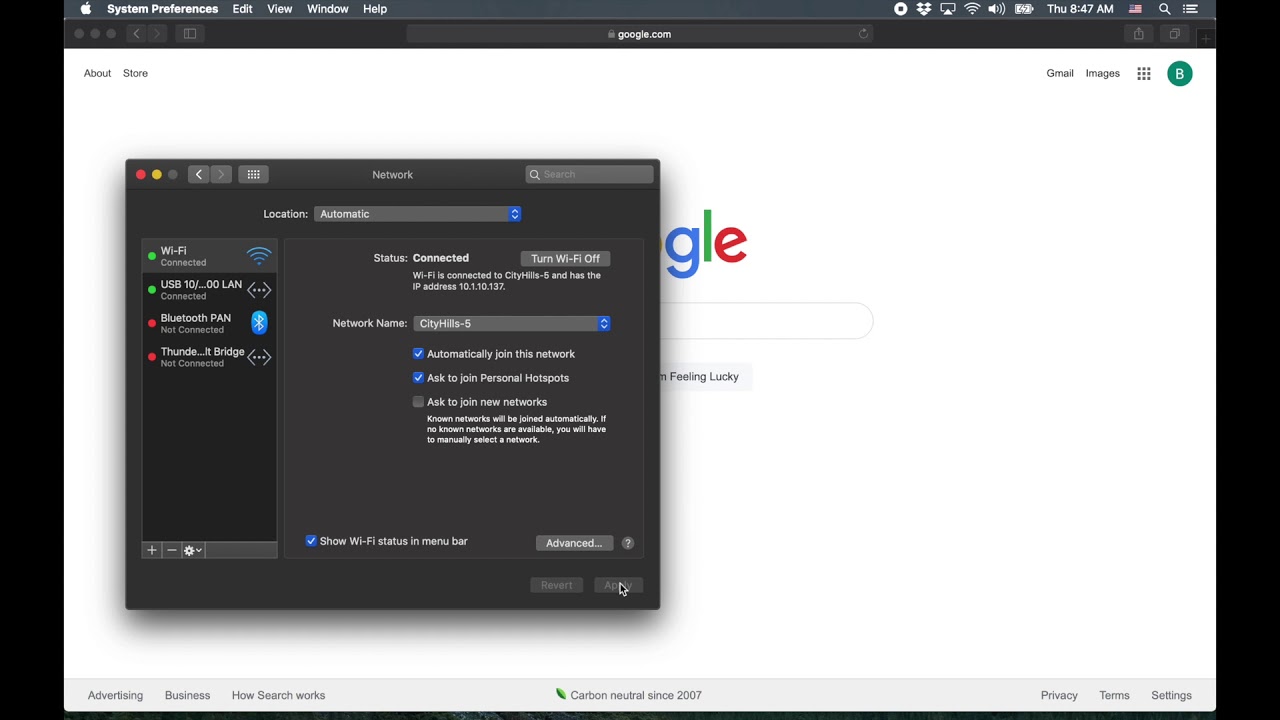Click the Advanced... button
1280x720 pixels.
coord(574,543)
